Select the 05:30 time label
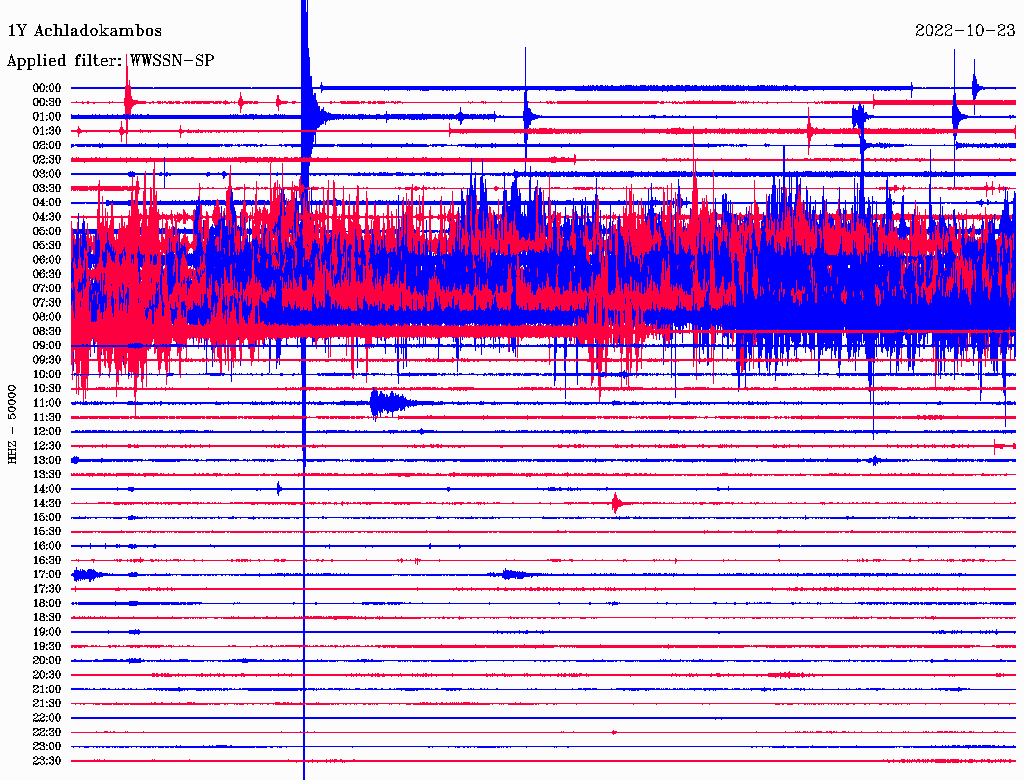This screenshot has width=1024, height=780. click(47, 246)
